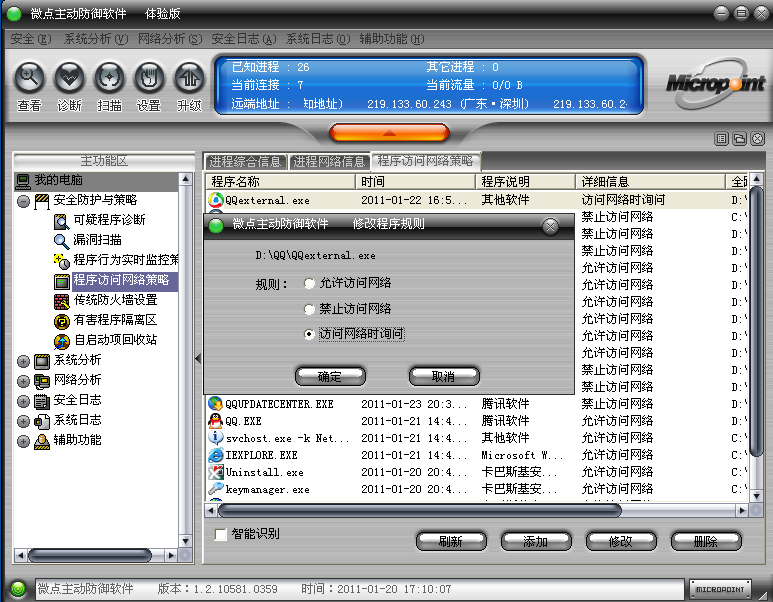The image size is (773, 602).
Task: Expand the 安全日志 tree node
Action: coord(23,401)
